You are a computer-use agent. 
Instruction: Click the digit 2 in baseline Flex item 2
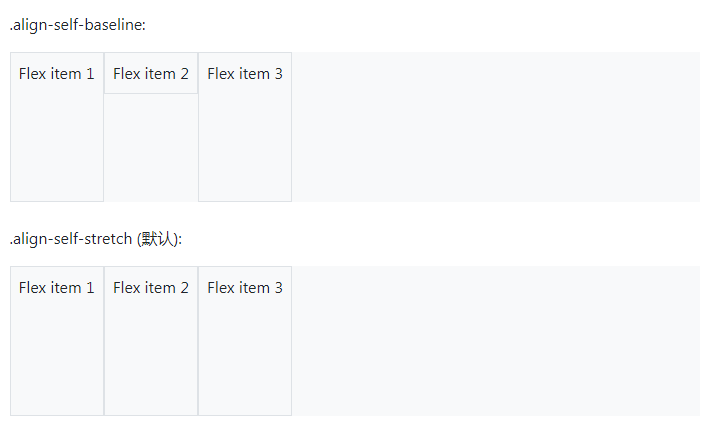click(x=184, y=74)
